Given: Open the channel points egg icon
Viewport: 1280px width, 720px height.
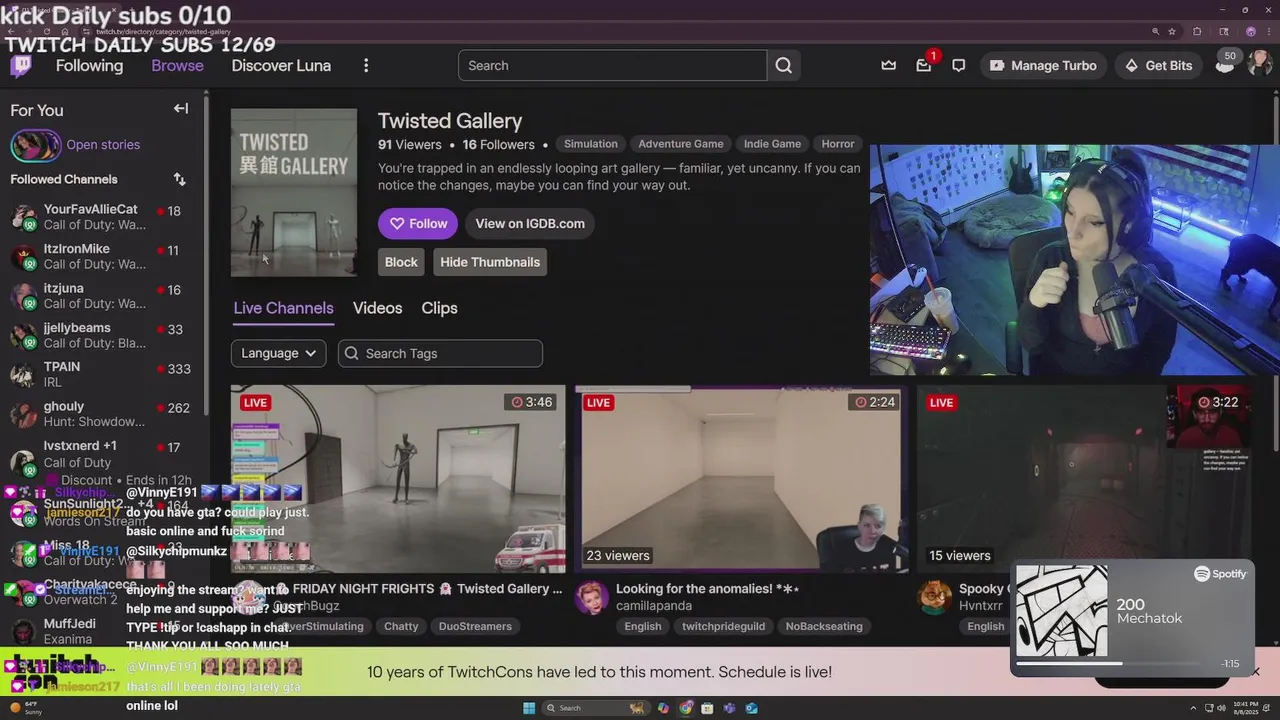Looking at the screenshot, I should tap(1225, 64).
